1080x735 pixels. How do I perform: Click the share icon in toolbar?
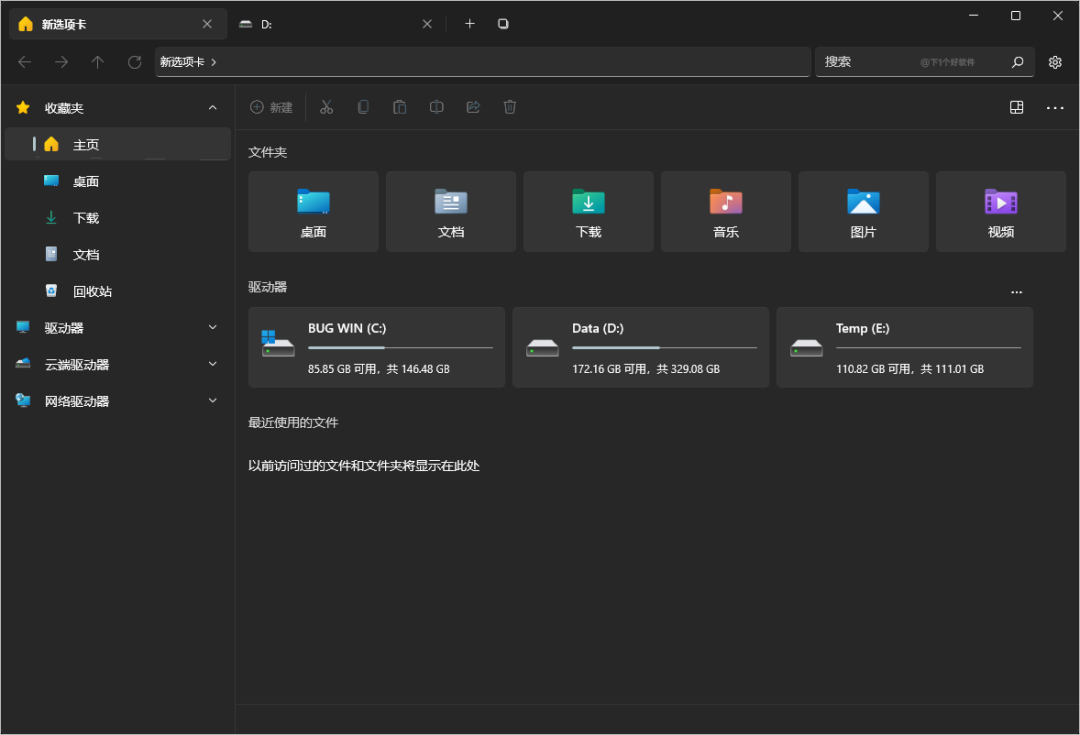[x=473, y=107]
